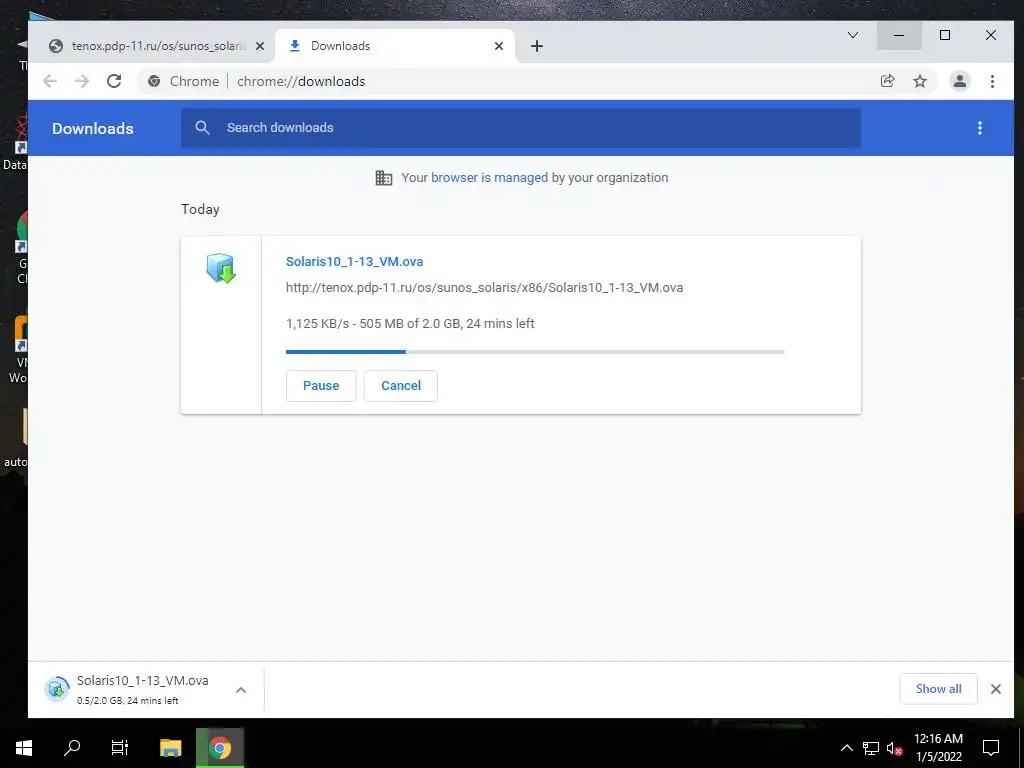Open the Solaris10_1-13_VM.ova file name link
This screenshot has width=1024, height=768.
click(355, 261)
